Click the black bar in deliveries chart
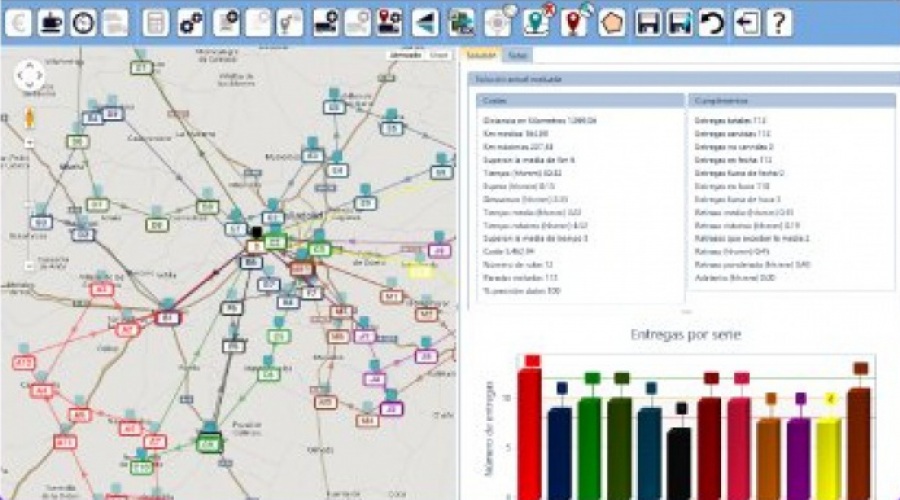This screenshot has width=900, height=500. click(x=680, y=464)
